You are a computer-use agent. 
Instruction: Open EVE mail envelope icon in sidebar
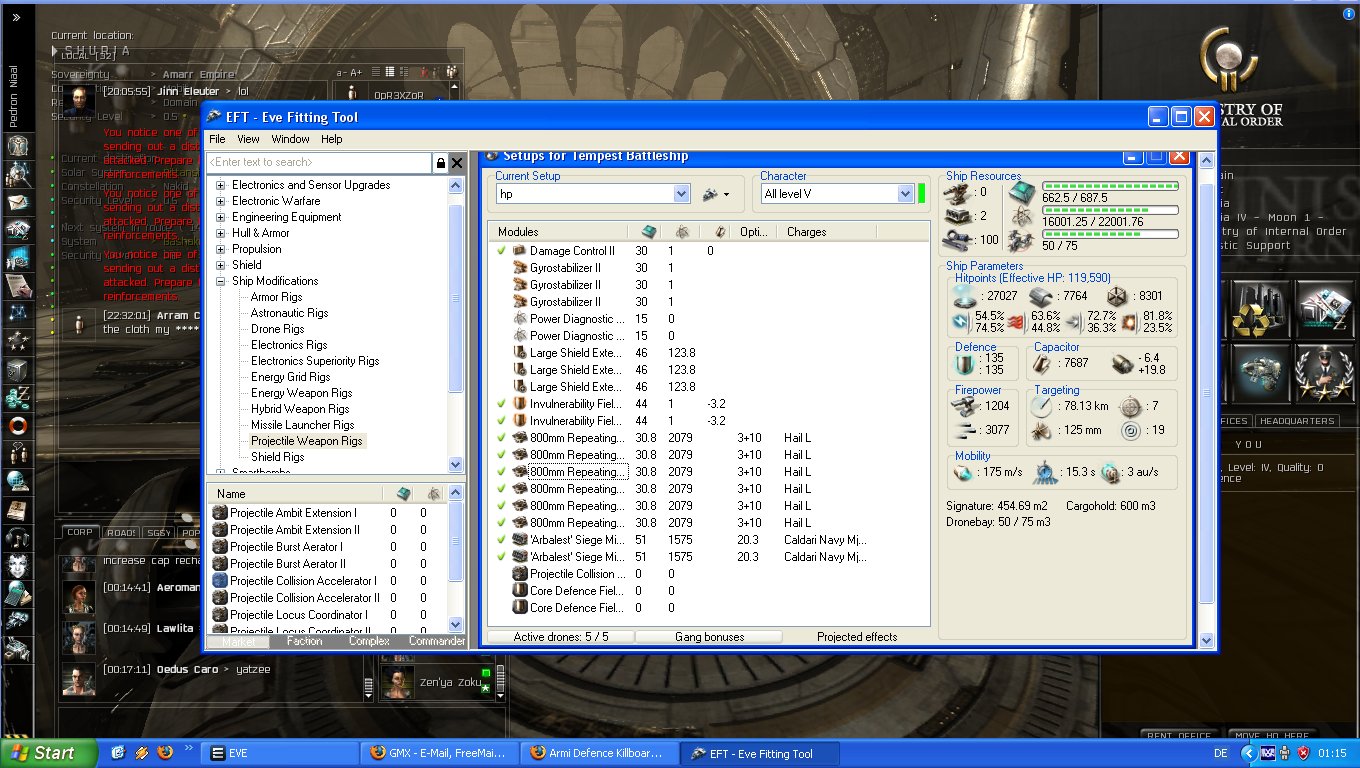click(x=17, y=201)
